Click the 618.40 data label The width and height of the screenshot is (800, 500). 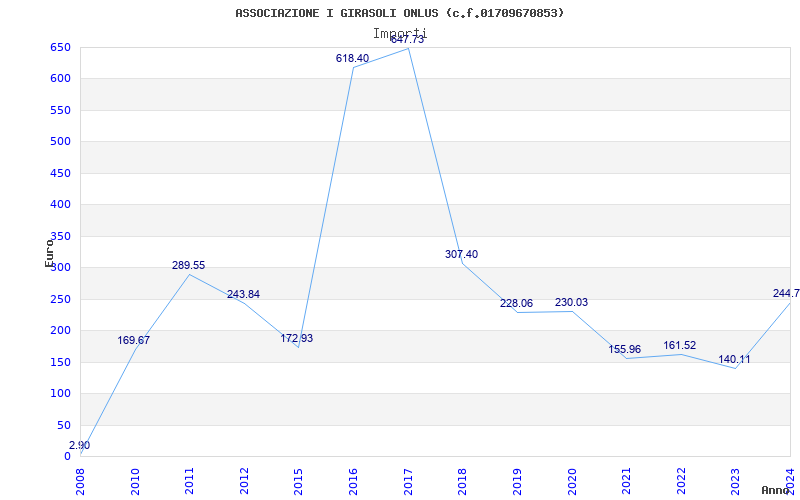pos(352,58)
